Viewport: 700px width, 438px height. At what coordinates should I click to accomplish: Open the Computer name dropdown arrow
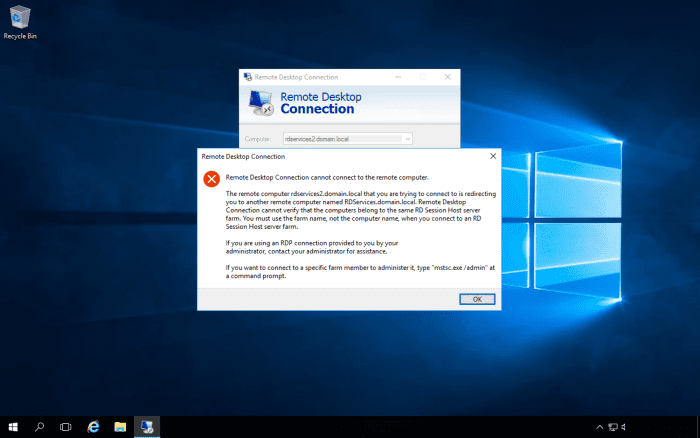tap(408, 139)
